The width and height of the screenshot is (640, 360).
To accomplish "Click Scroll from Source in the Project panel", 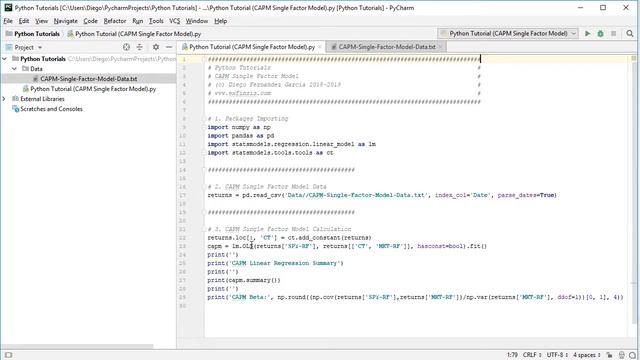I will coord(127,47).
